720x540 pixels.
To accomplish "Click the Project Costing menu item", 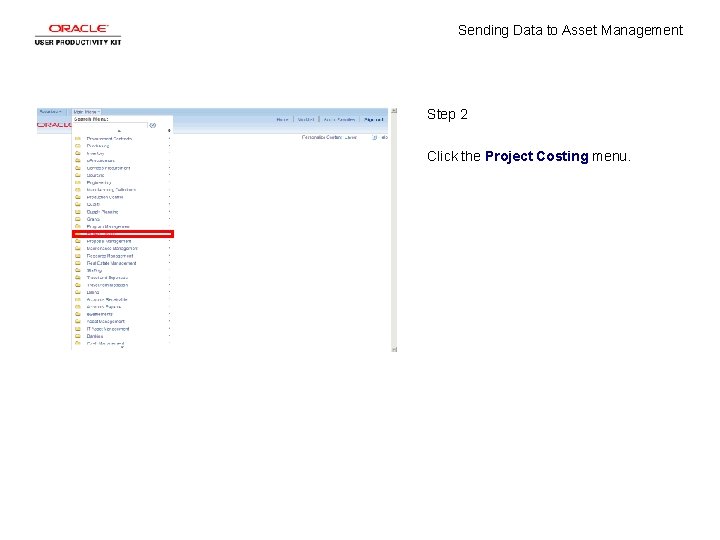I will tap(123, 234).
